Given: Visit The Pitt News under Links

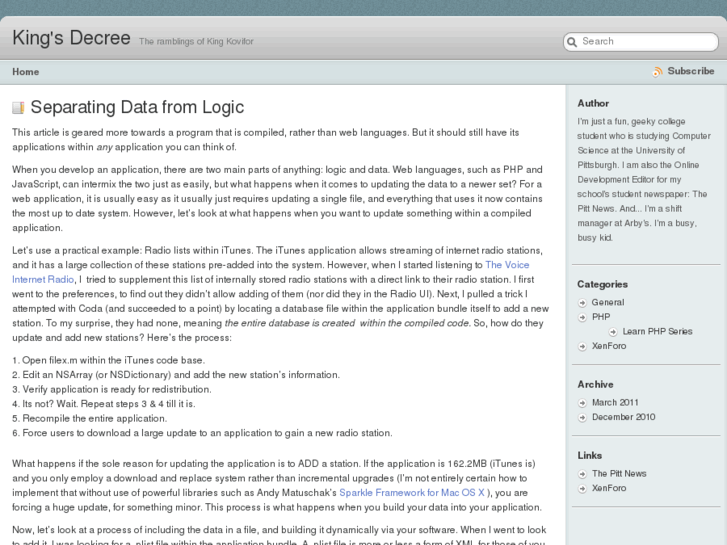Looking at the screenshot, I should 619,474.
